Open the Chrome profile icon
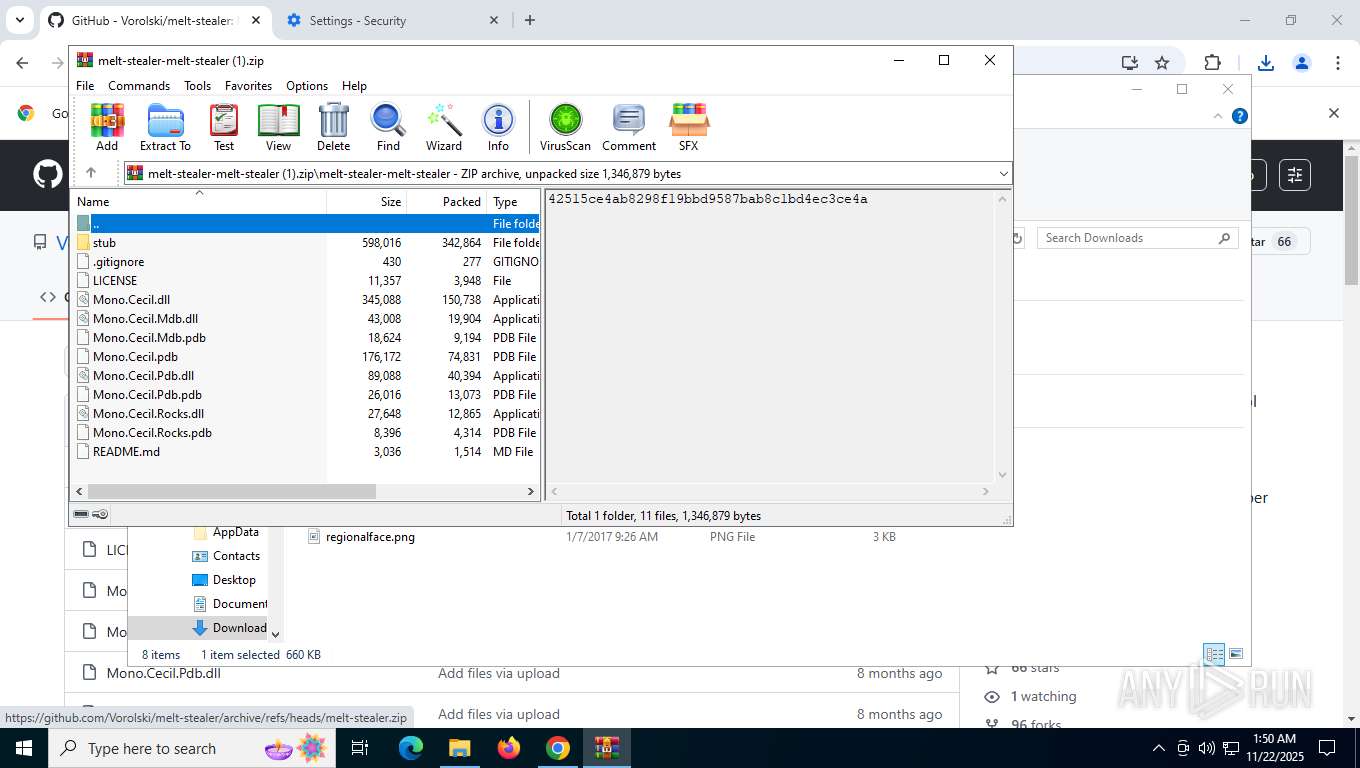The height and width of the screenshot is (768, 1360). pyautogui.click(x=1302, y=62)
